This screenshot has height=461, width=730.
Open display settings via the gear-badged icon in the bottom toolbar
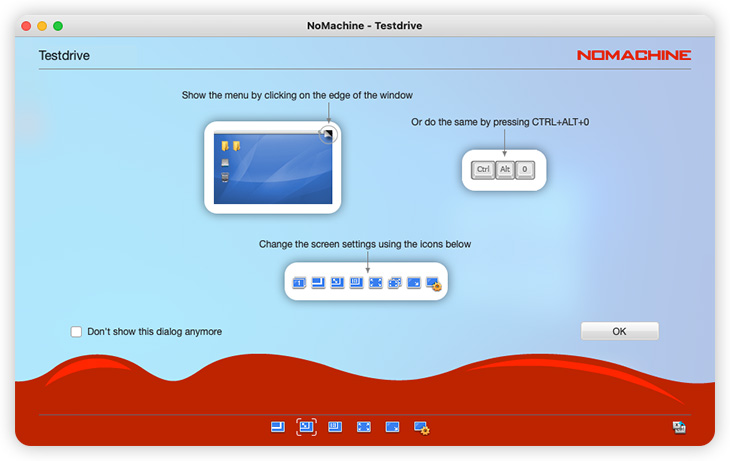click(422, 428)
